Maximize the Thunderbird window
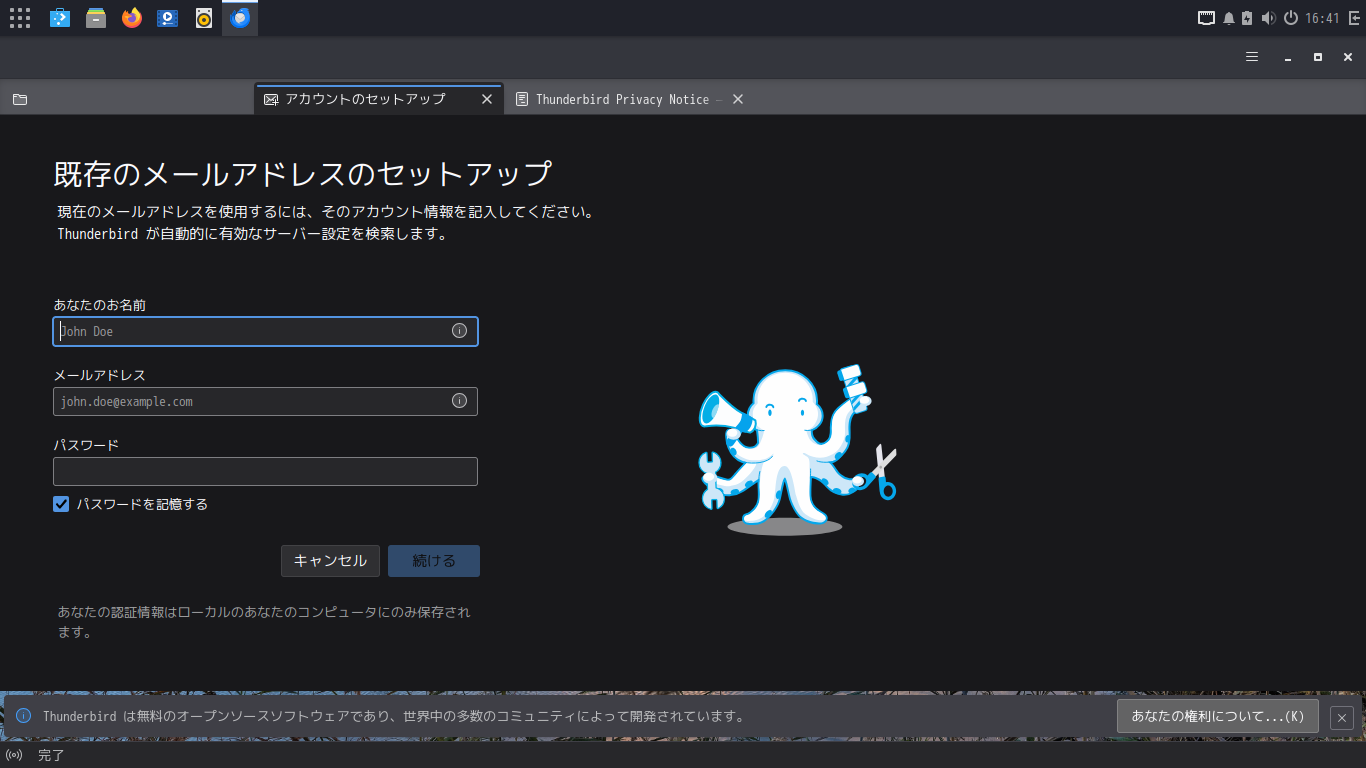Viewport: 1366px width, 768px height. click(1318, 57)
